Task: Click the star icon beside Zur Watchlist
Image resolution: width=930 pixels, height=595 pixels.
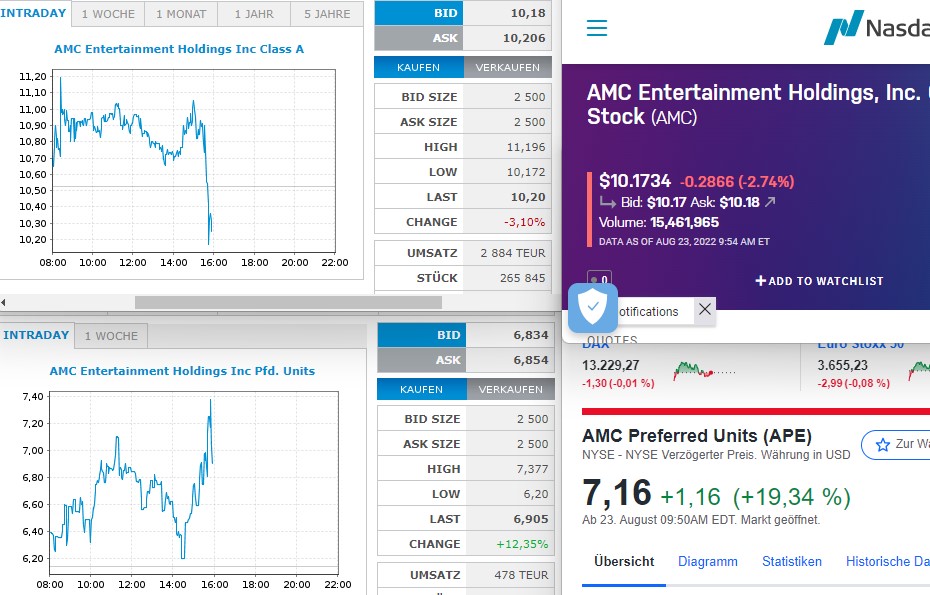Action: tap(883, 445)
